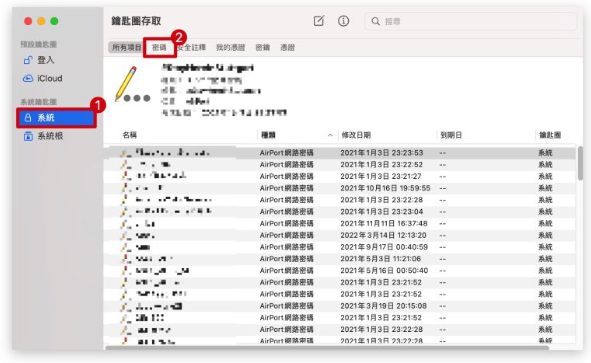Screen dimensions: 591x363
Task: Open the 我的憑證 tab
Action: [x=230, y=47]
